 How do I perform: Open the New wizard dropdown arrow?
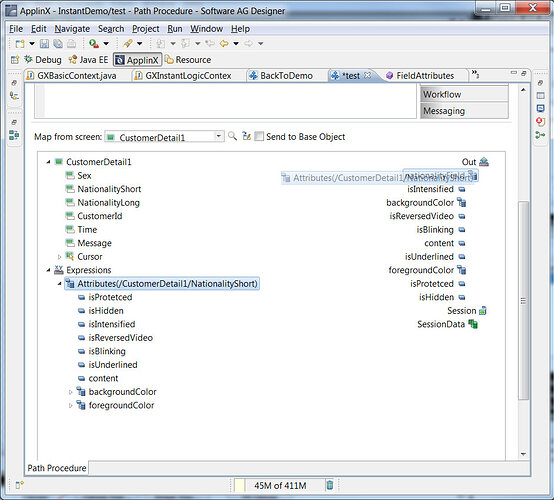(x=32, y=43)
